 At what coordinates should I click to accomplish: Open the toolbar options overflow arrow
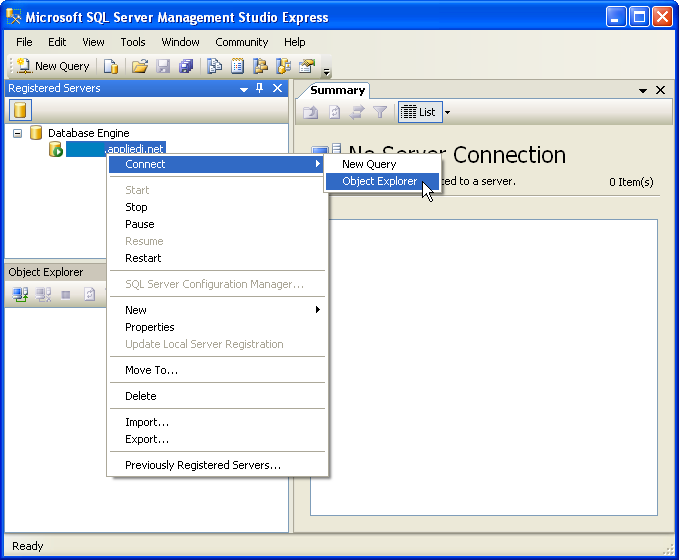[327, 71]
